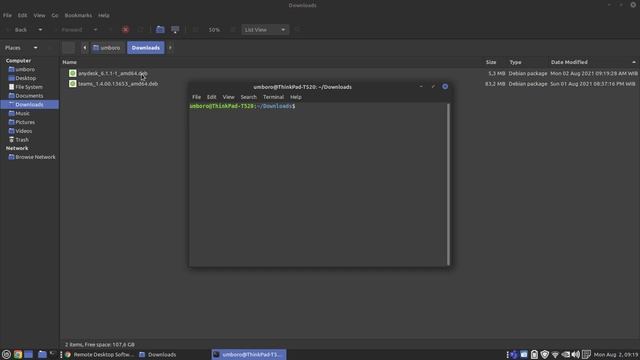The image size is (640, 360).
Task: Open the volume speaker tray icon
Action: (576, 355)
